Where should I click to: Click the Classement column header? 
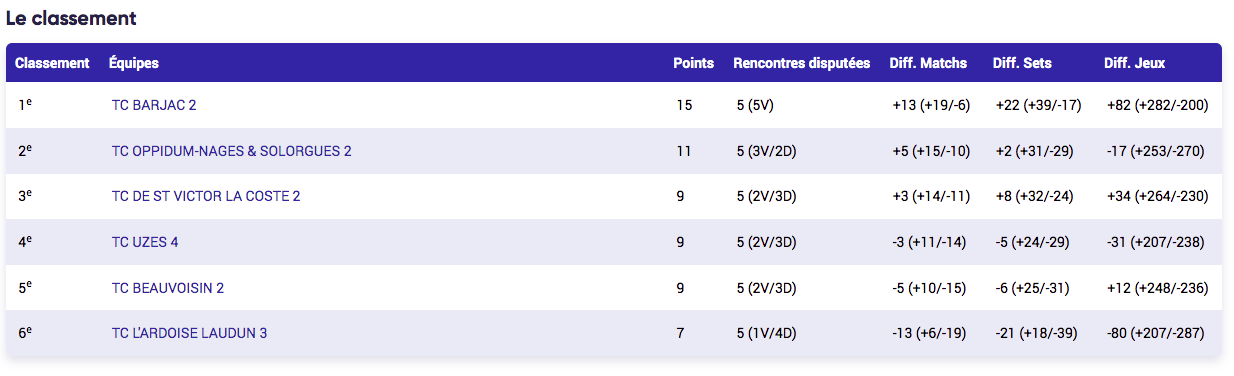pyautogui.click(x=52, y=63)
